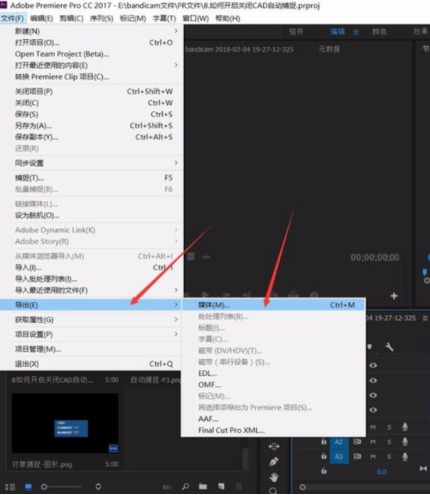Open the Editing workspace menu icon

[356, 32]
